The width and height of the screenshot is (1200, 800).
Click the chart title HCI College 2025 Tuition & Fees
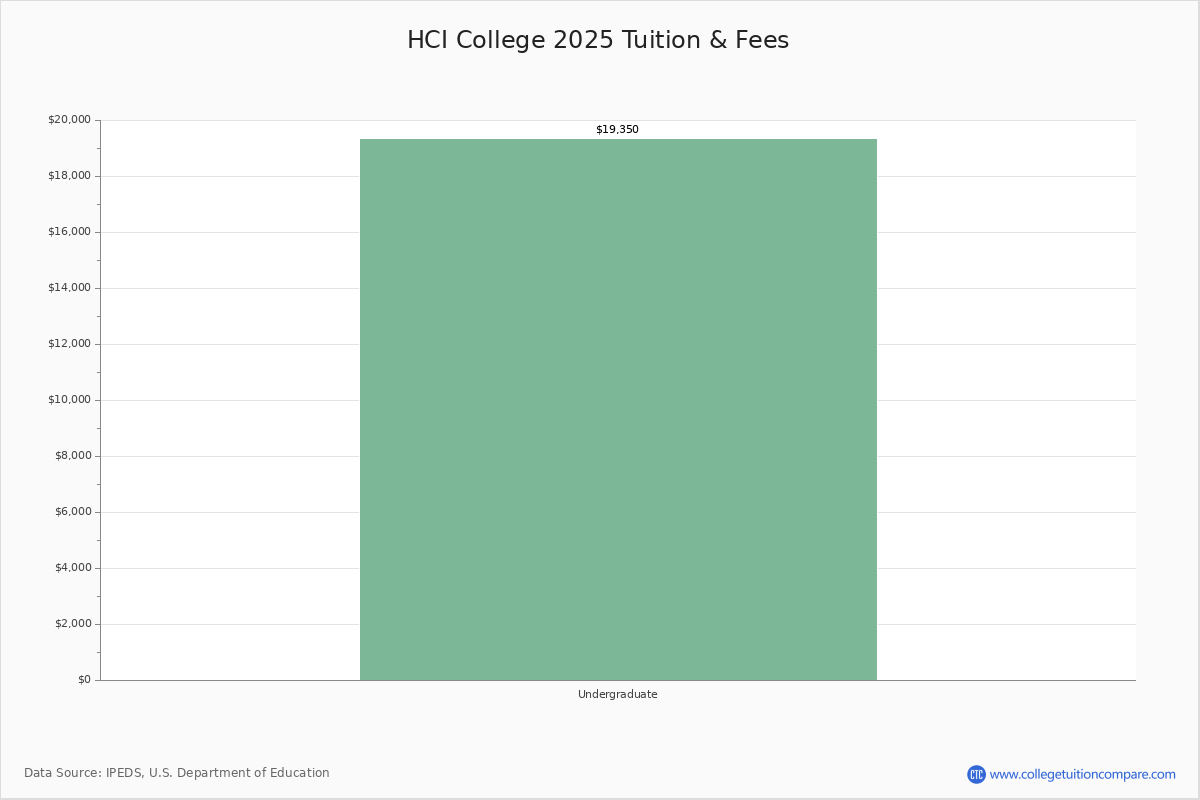598,40
